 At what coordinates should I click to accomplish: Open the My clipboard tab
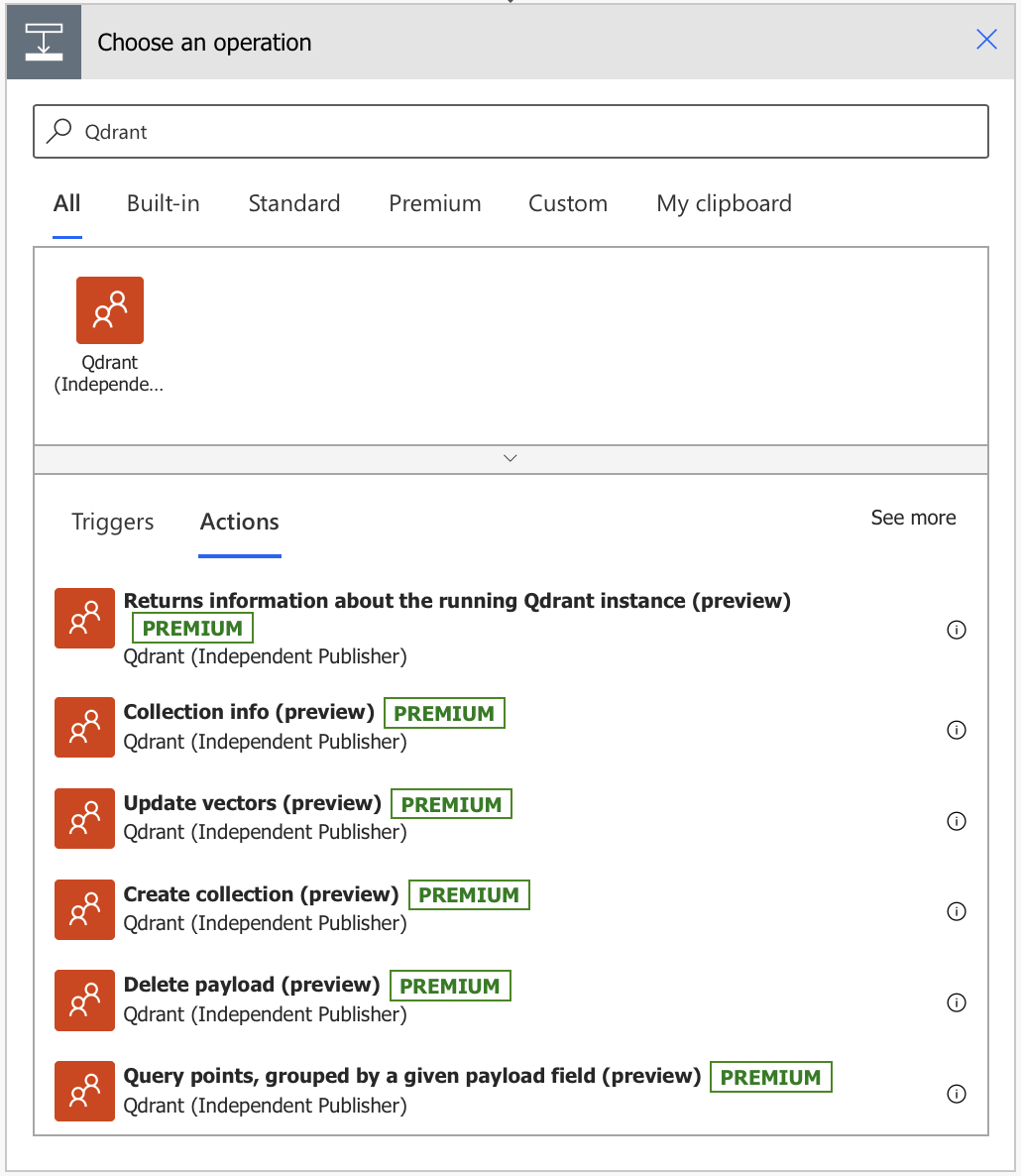(724, 203)
